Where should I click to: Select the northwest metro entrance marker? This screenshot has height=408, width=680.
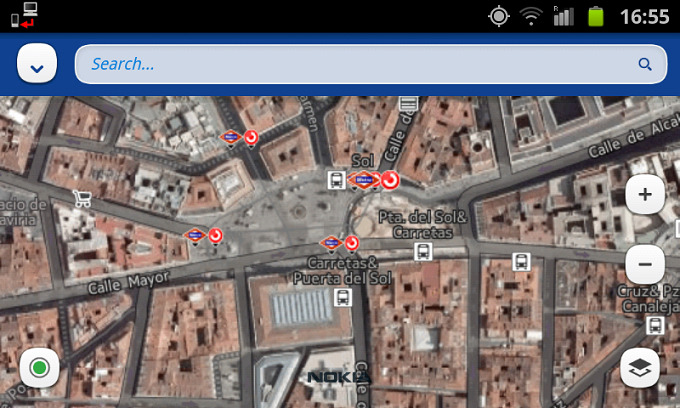(x=230, y=138)
